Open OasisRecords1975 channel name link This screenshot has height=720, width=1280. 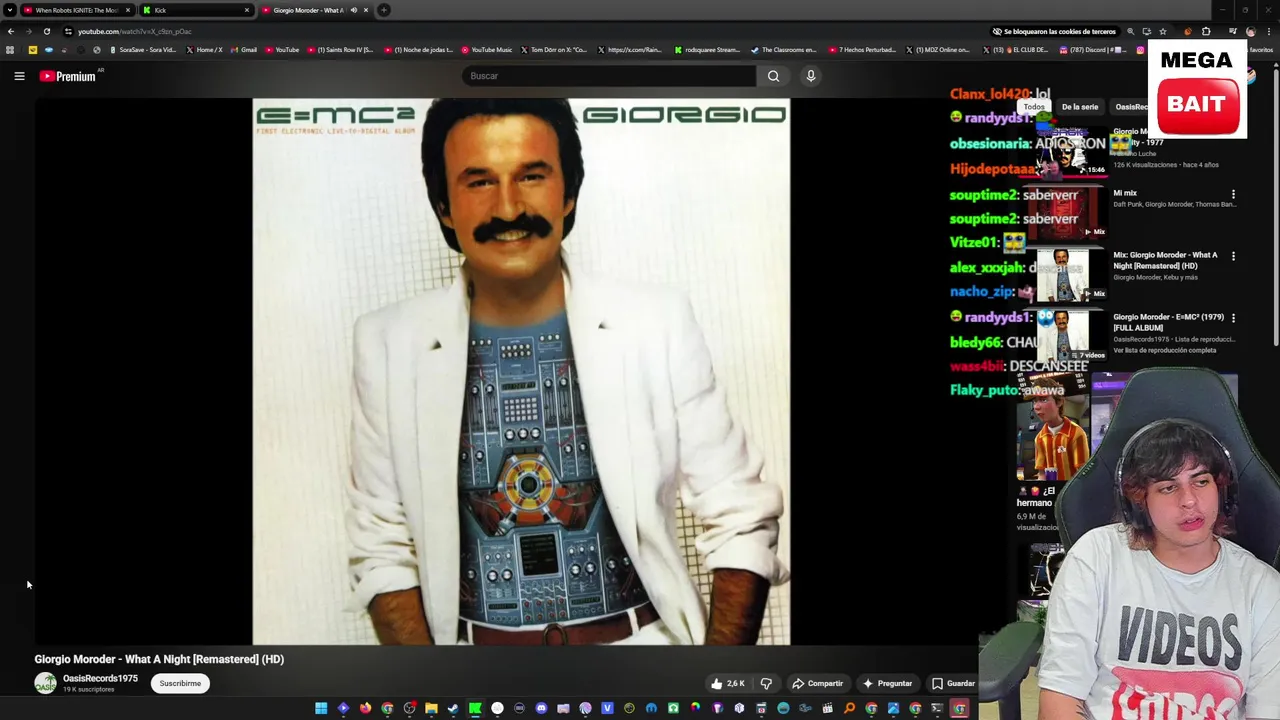pos(100,678)
